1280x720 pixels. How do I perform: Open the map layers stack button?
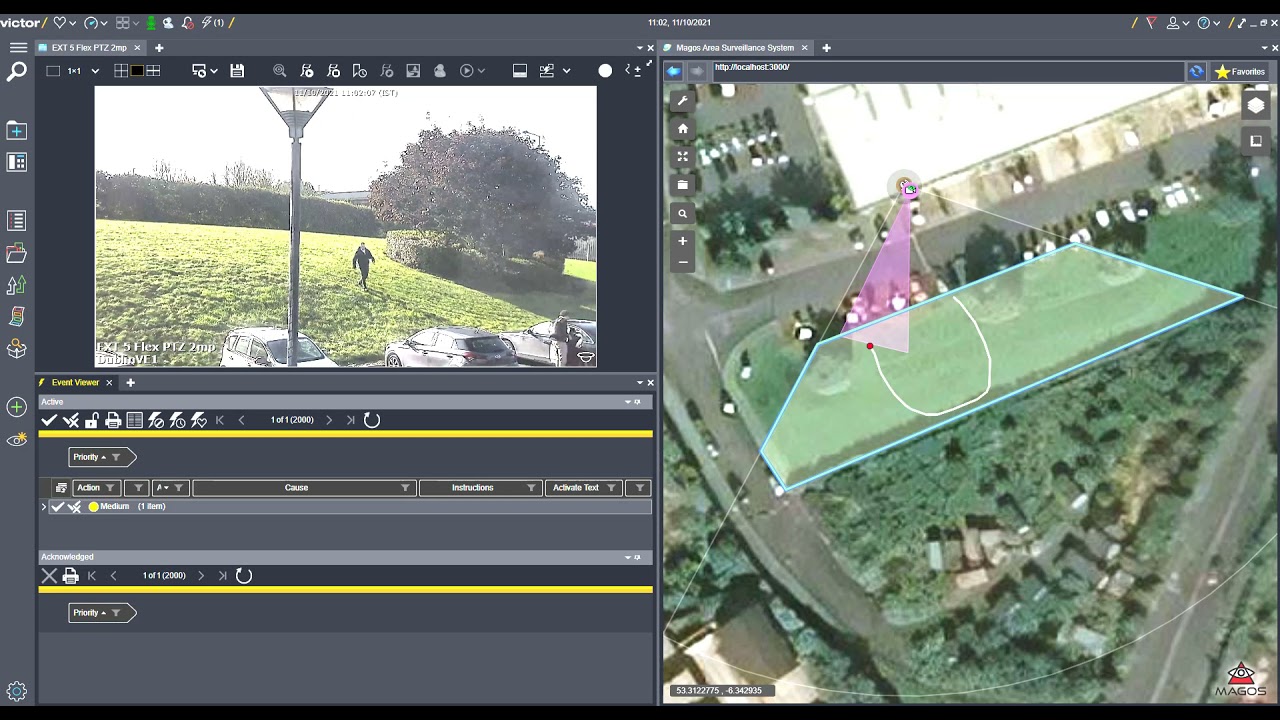pos(1256,105)
